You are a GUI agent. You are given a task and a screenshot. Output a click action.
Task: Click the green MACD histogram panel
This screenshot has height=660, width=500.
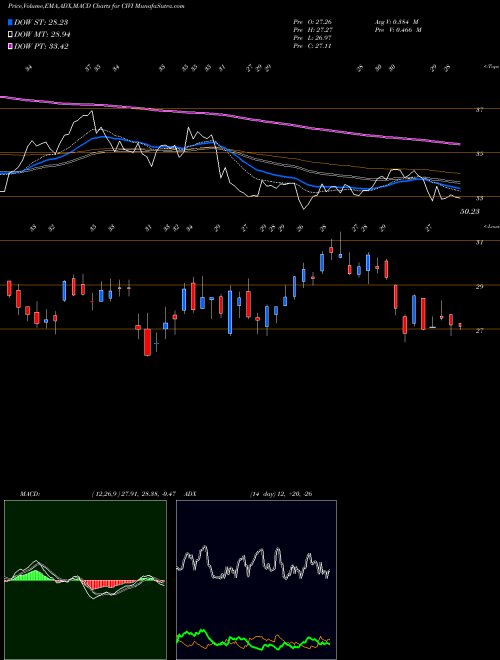[85, 580]
